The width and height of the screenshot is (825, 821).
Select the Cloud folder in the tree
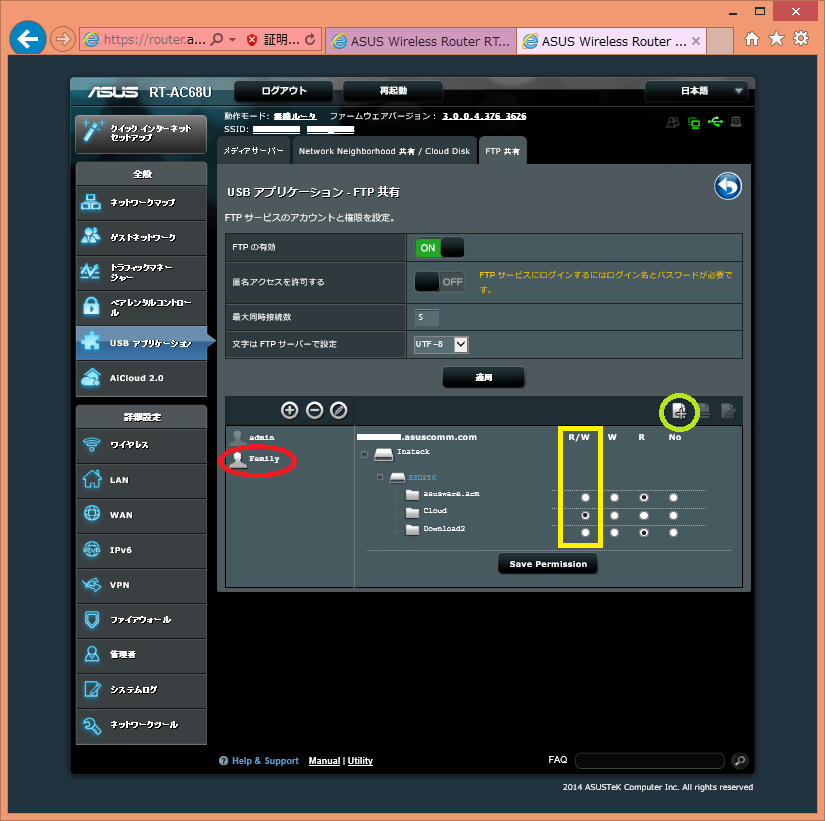pyautogui.click(x=435, y=511)
